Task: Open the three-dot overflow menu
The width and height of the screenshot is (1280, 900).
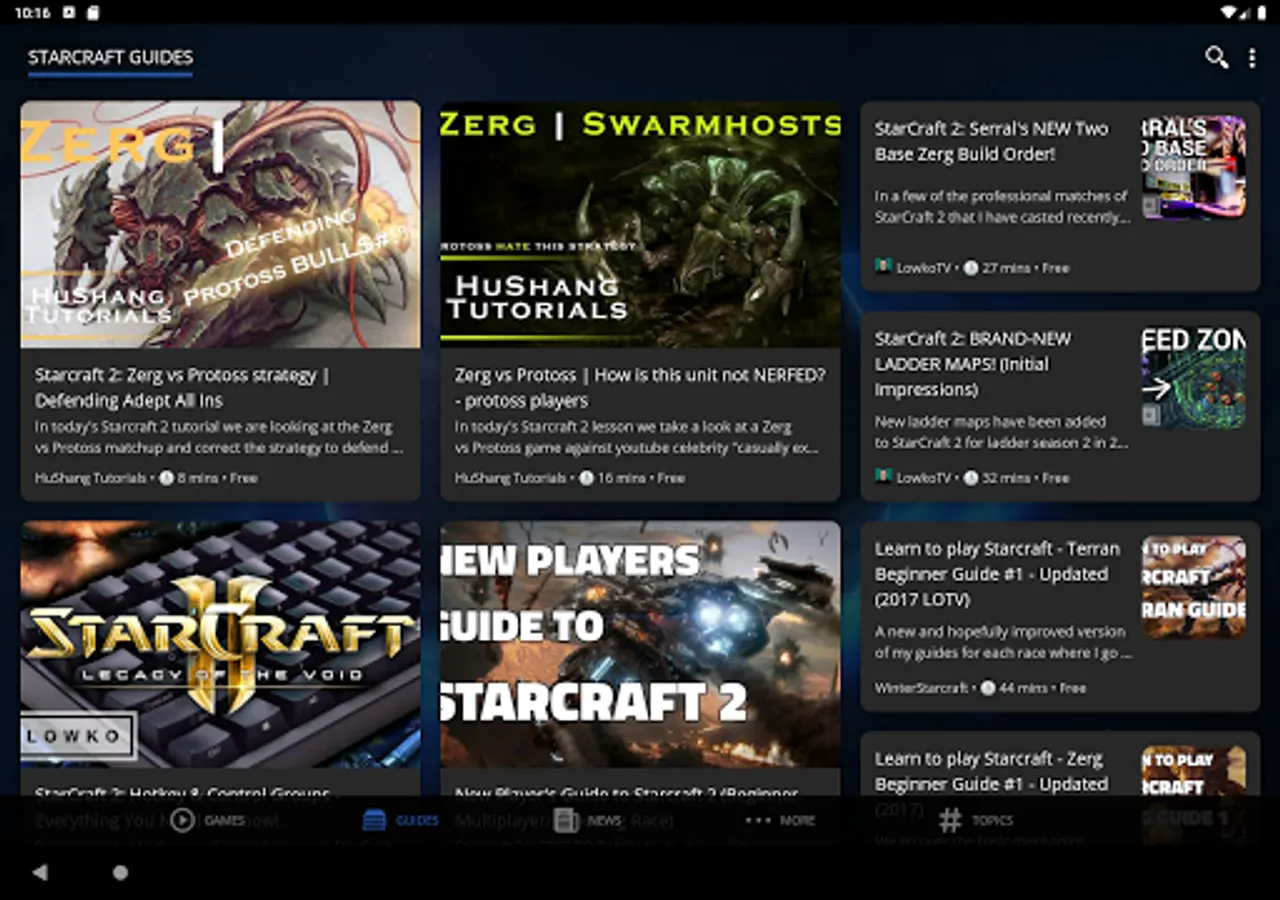Action: click(1251, 58)
